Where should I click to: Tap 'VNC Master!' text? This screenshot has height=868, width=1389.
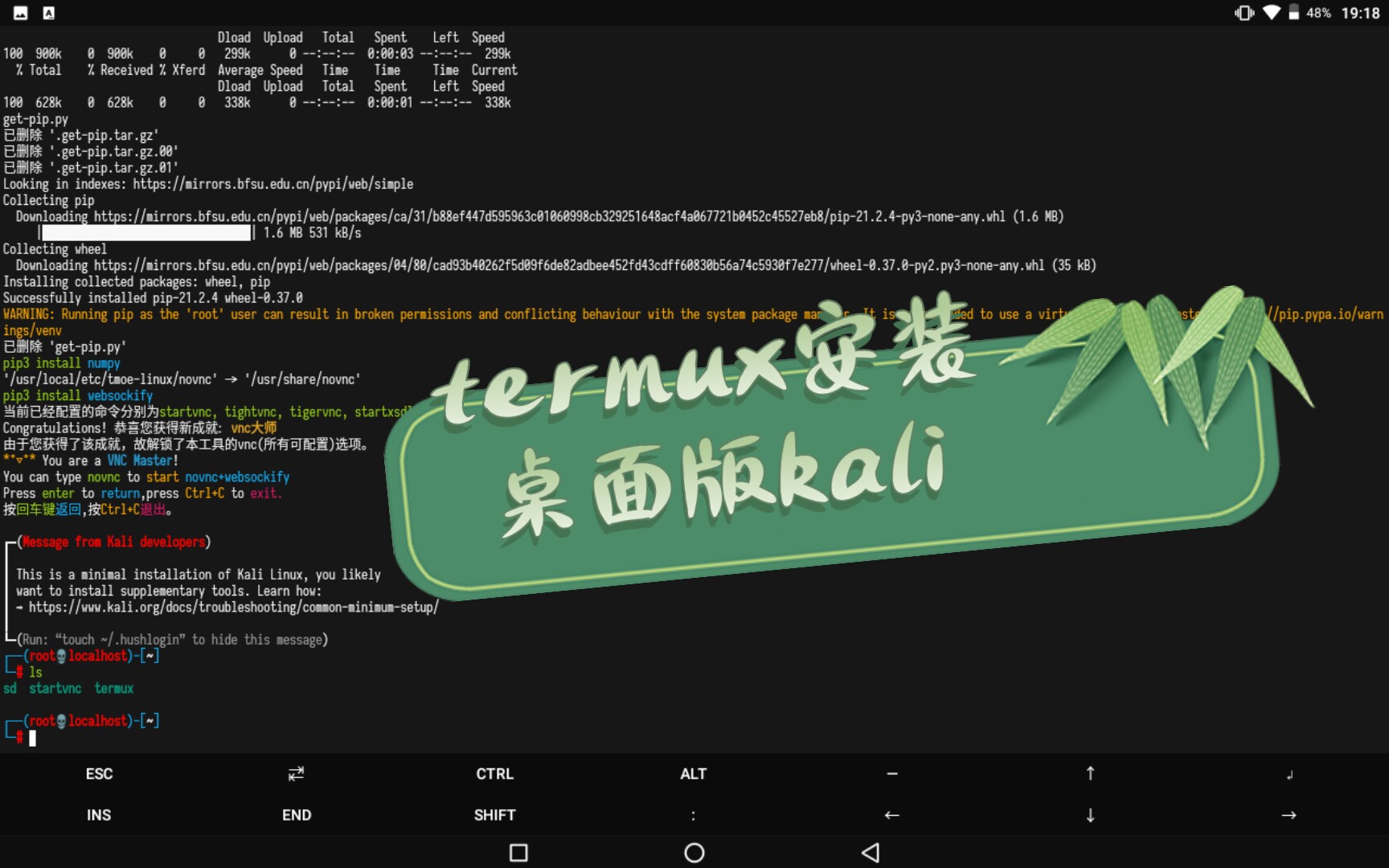142,461
